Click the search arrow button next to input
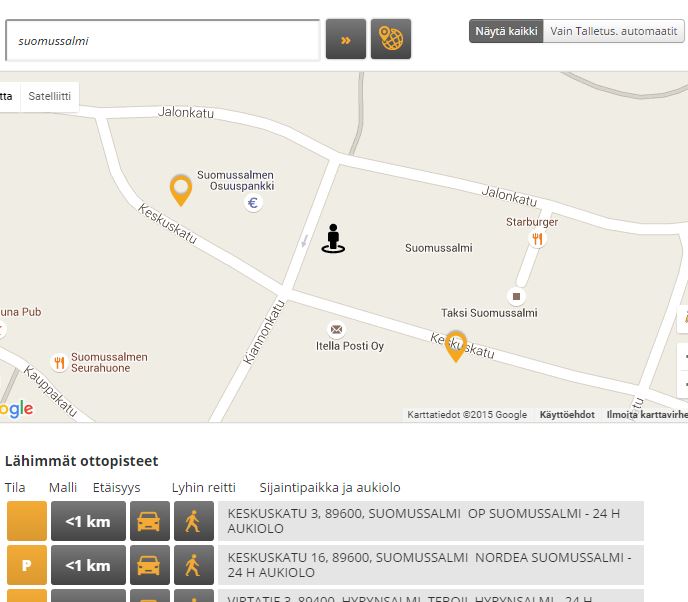 pos(346,40)
